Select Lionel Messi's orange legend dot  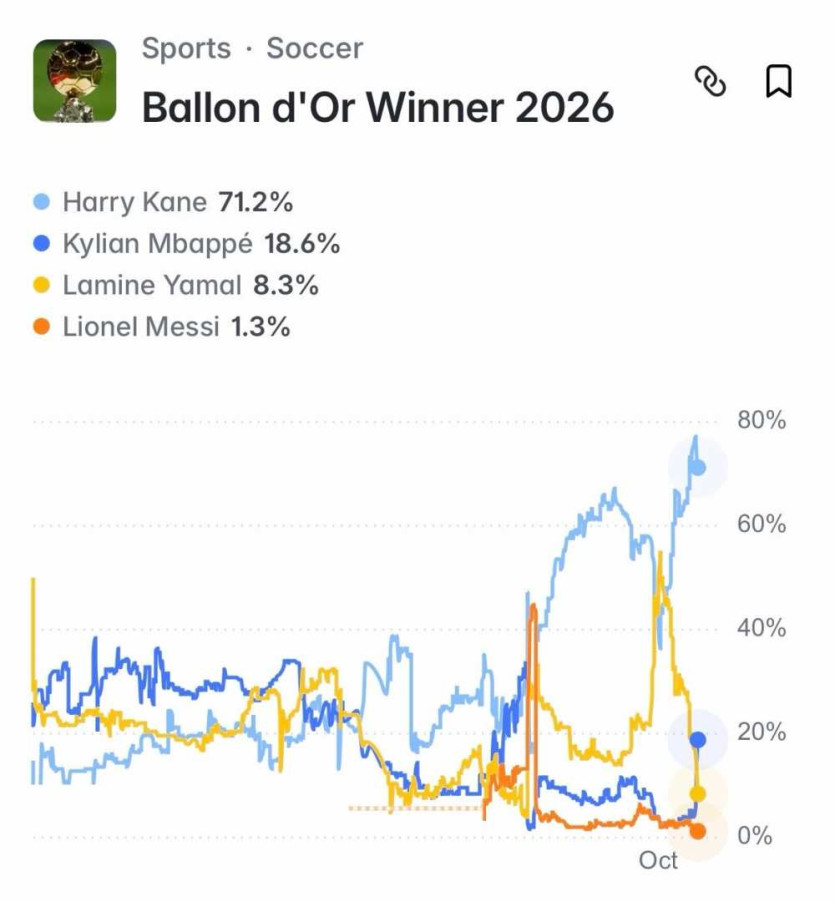[x=41, y=327]
